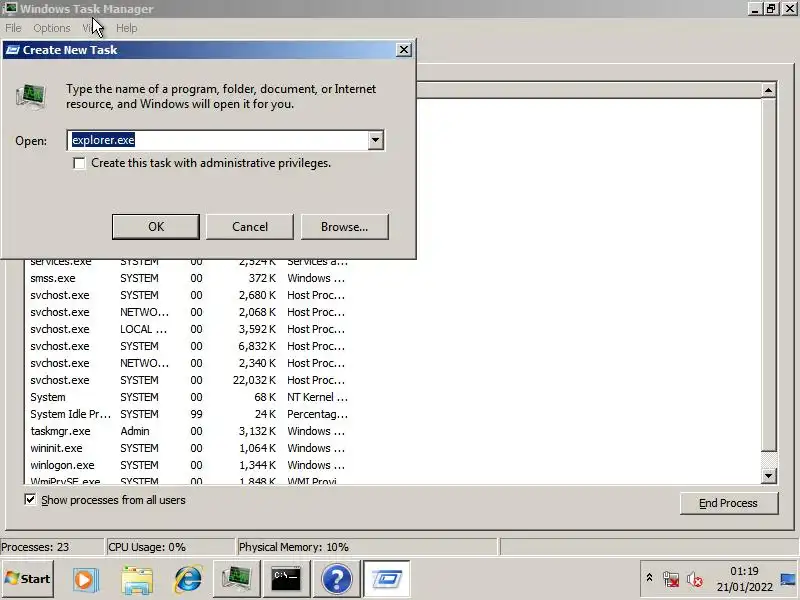
Task: Confirm the new task with OK
Action: point(156,227)
